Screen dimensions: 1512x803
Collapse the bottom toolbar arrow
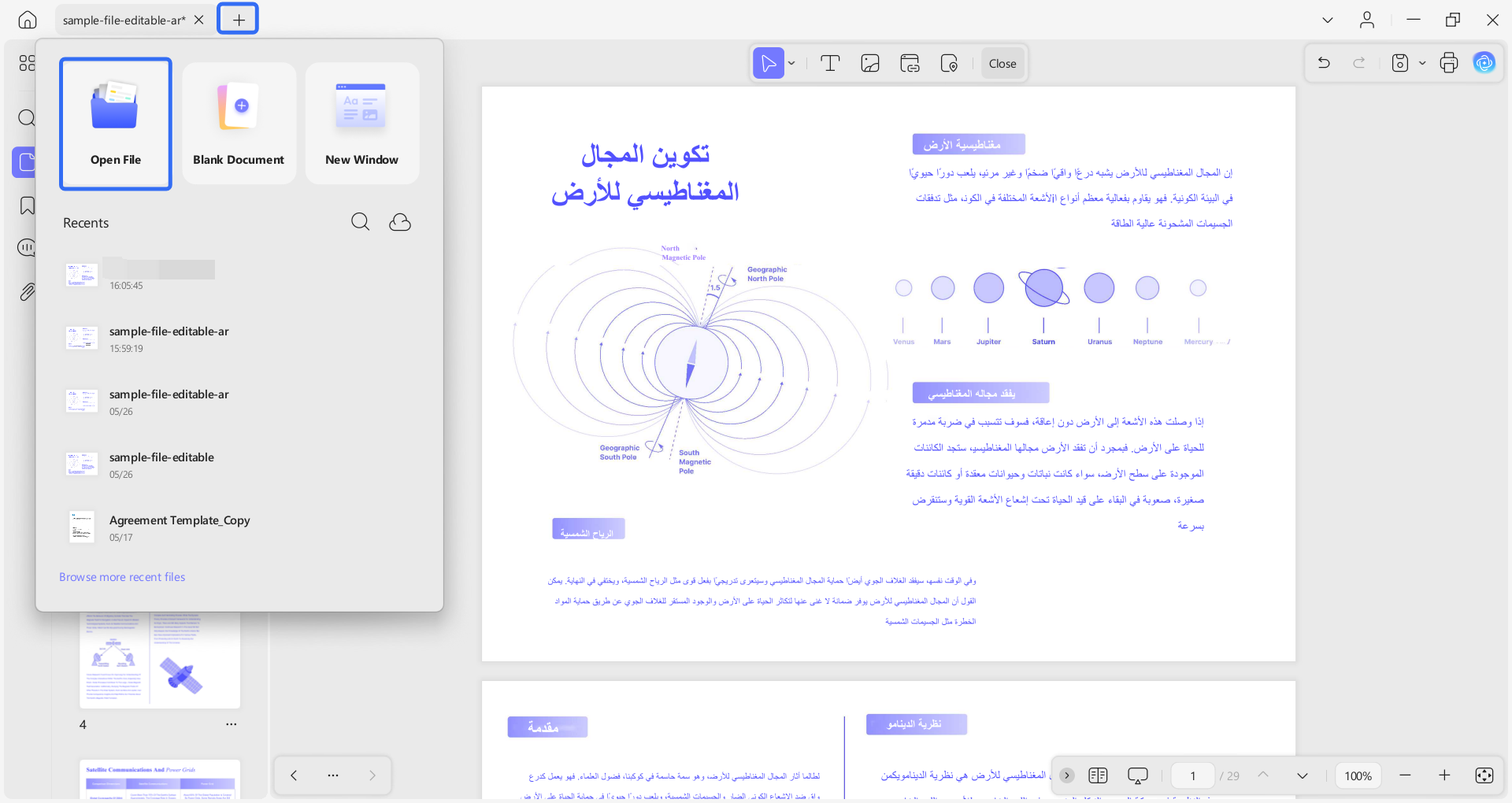click(x=1067, y=775)
